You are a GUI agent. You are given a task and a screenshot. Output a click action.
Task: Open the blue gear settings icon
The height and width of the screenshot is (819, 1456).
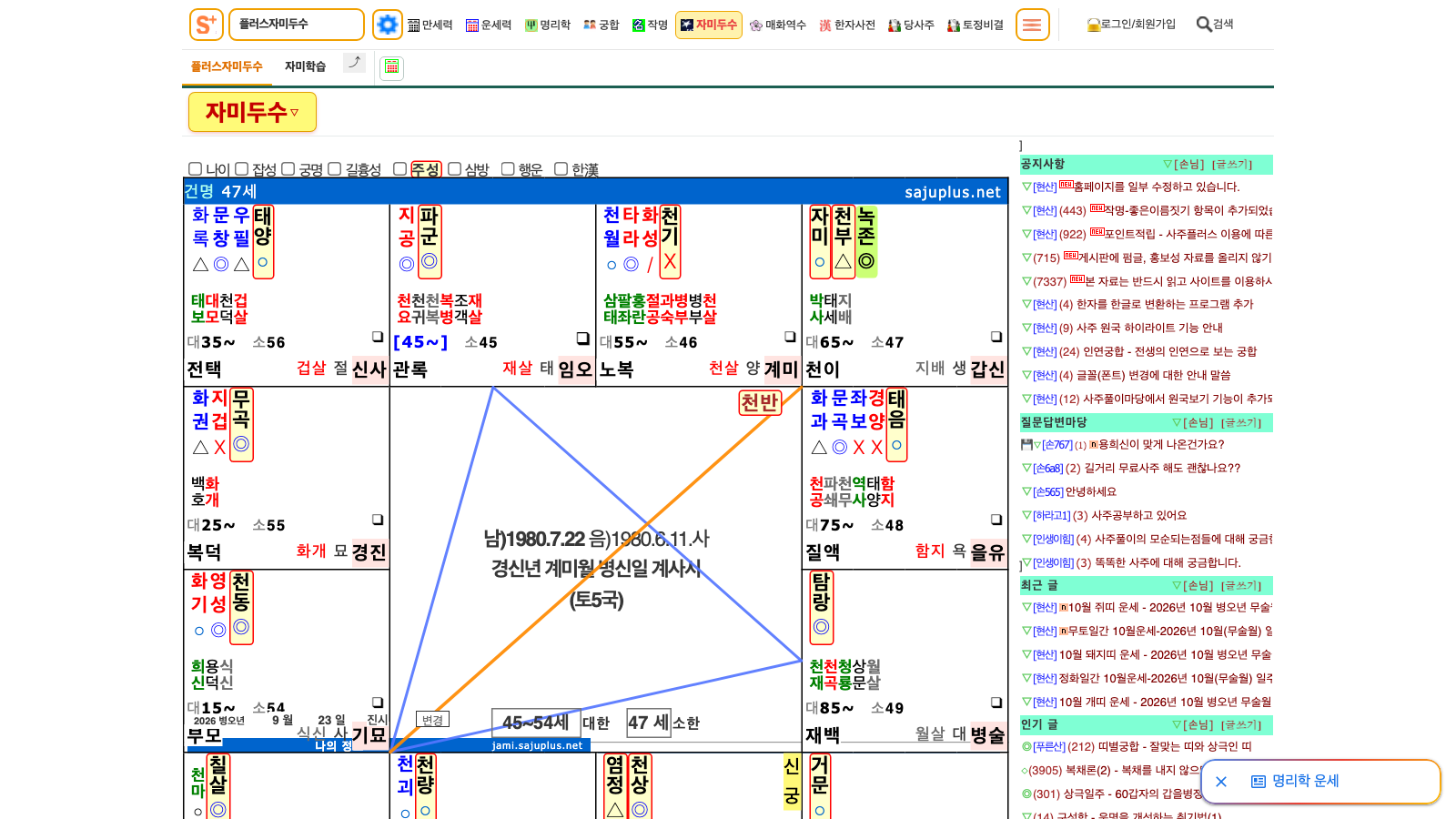click(x=388, y=25)
